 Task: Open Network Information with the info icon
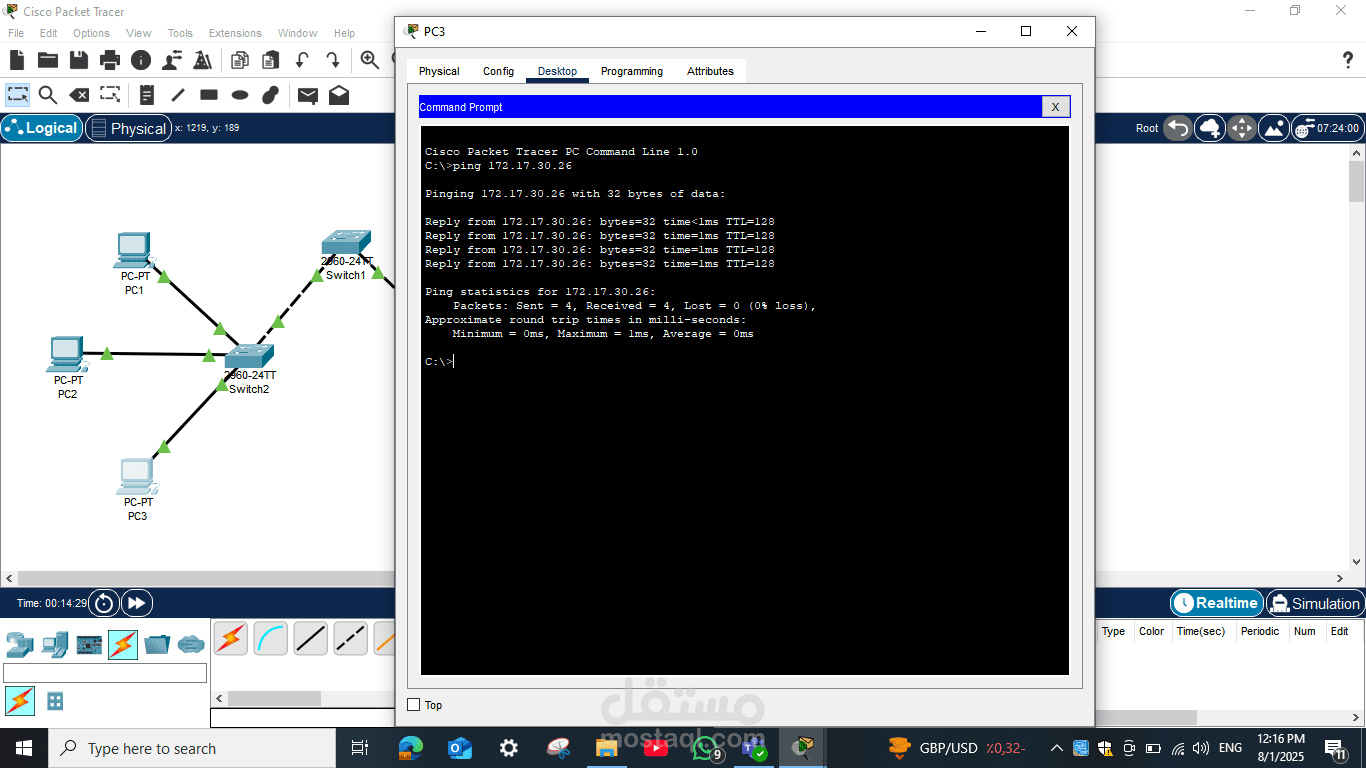[x=141, y=60]
